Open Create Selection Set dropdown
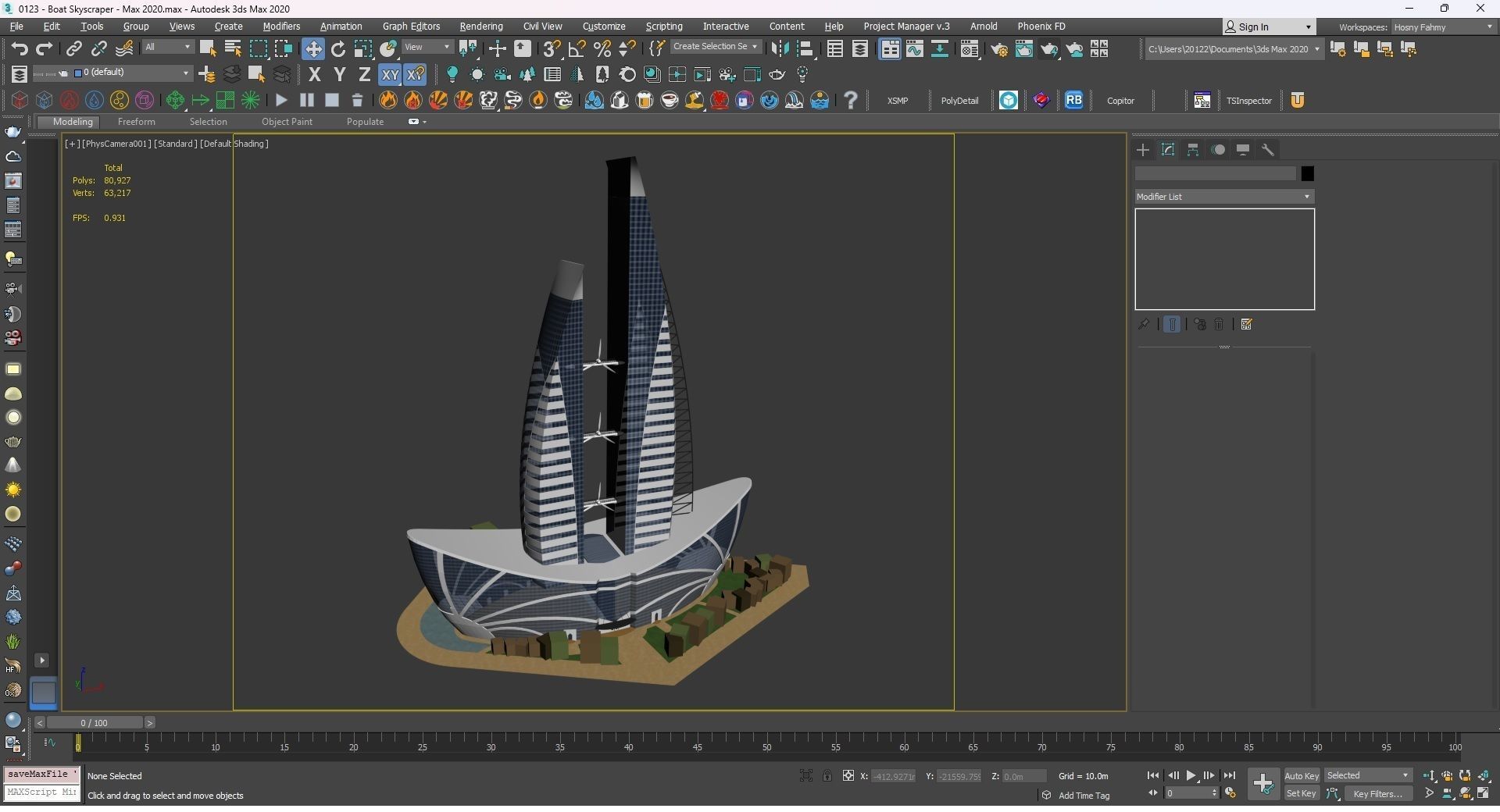 pyautogui.click(x=715, y=47)
